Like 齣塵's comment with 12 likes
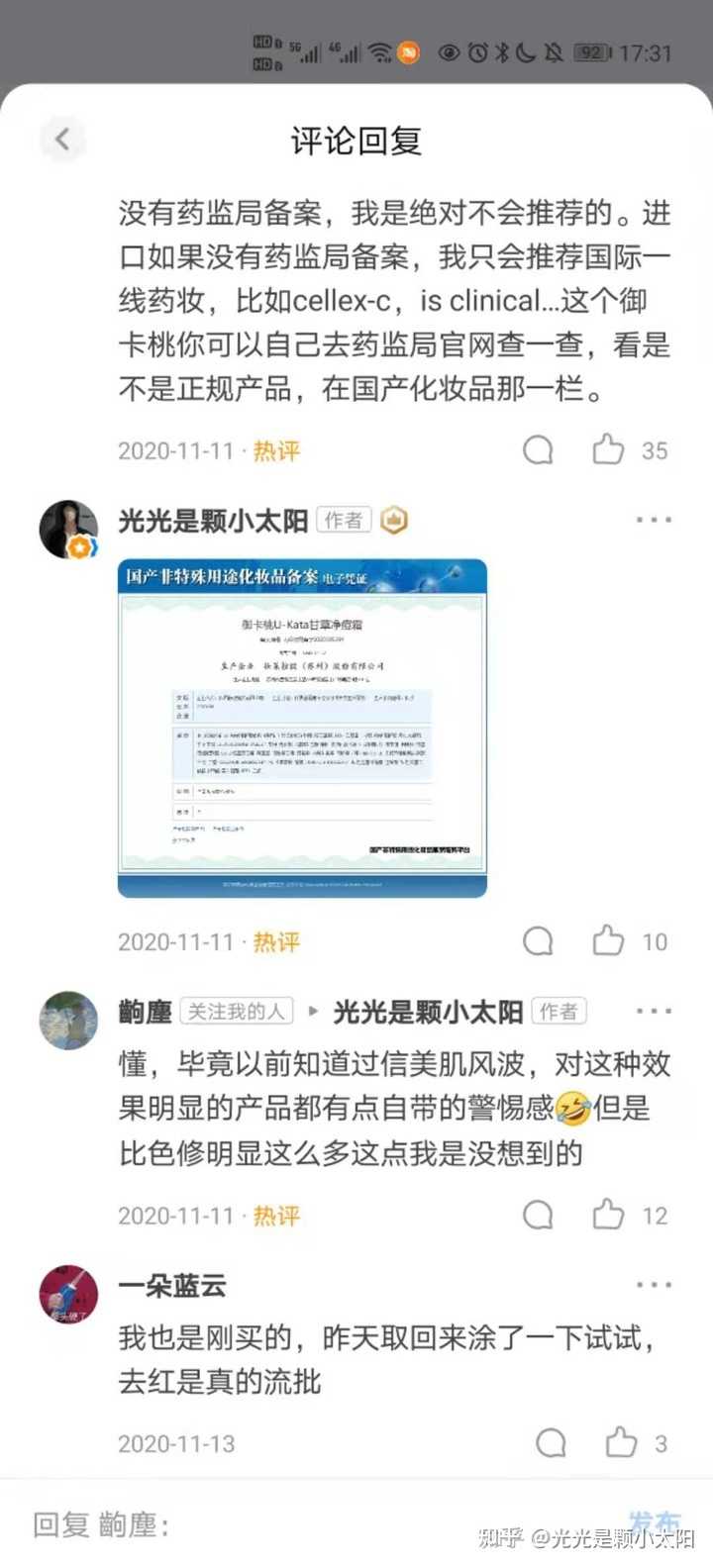713x1568 pixels. point(608,1214)
